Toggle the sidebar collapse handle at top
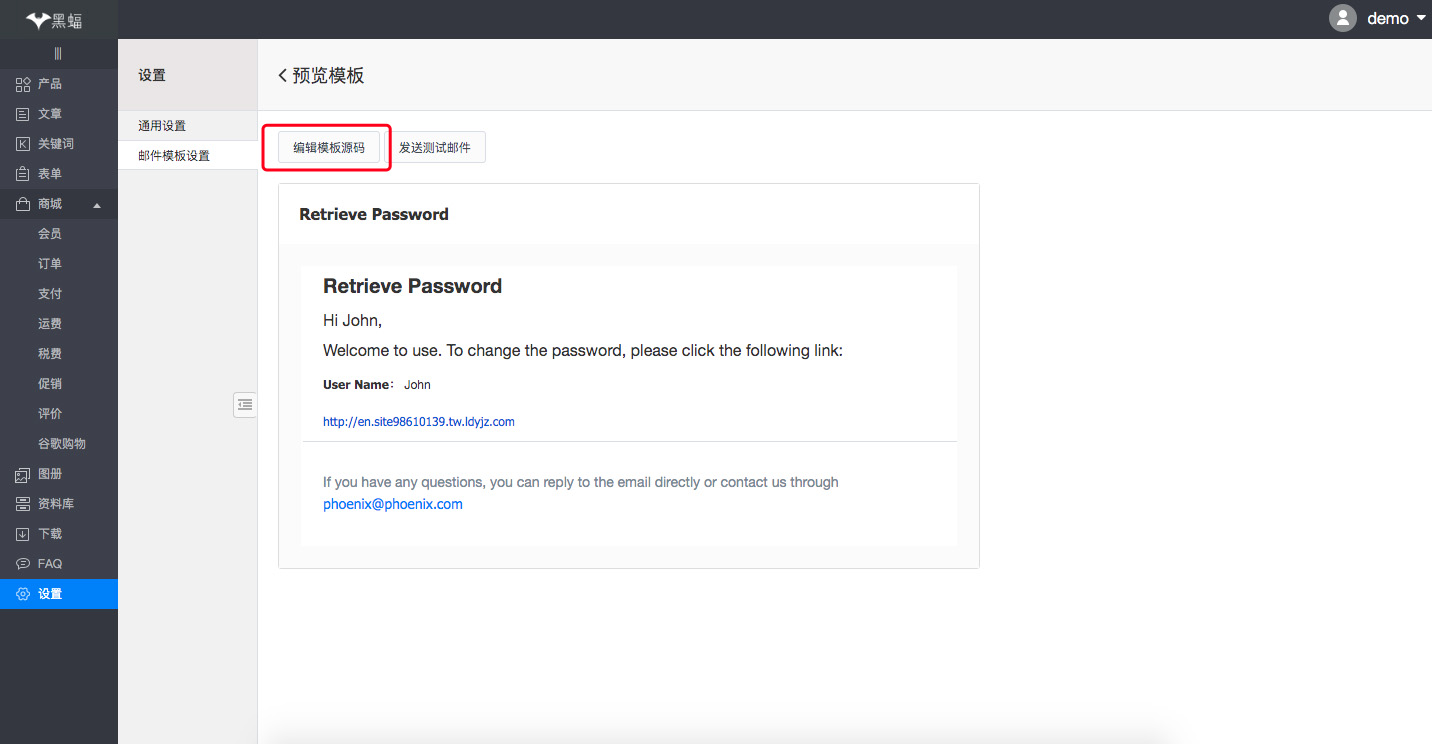The image size is (1432, 744). pos(58,53)
